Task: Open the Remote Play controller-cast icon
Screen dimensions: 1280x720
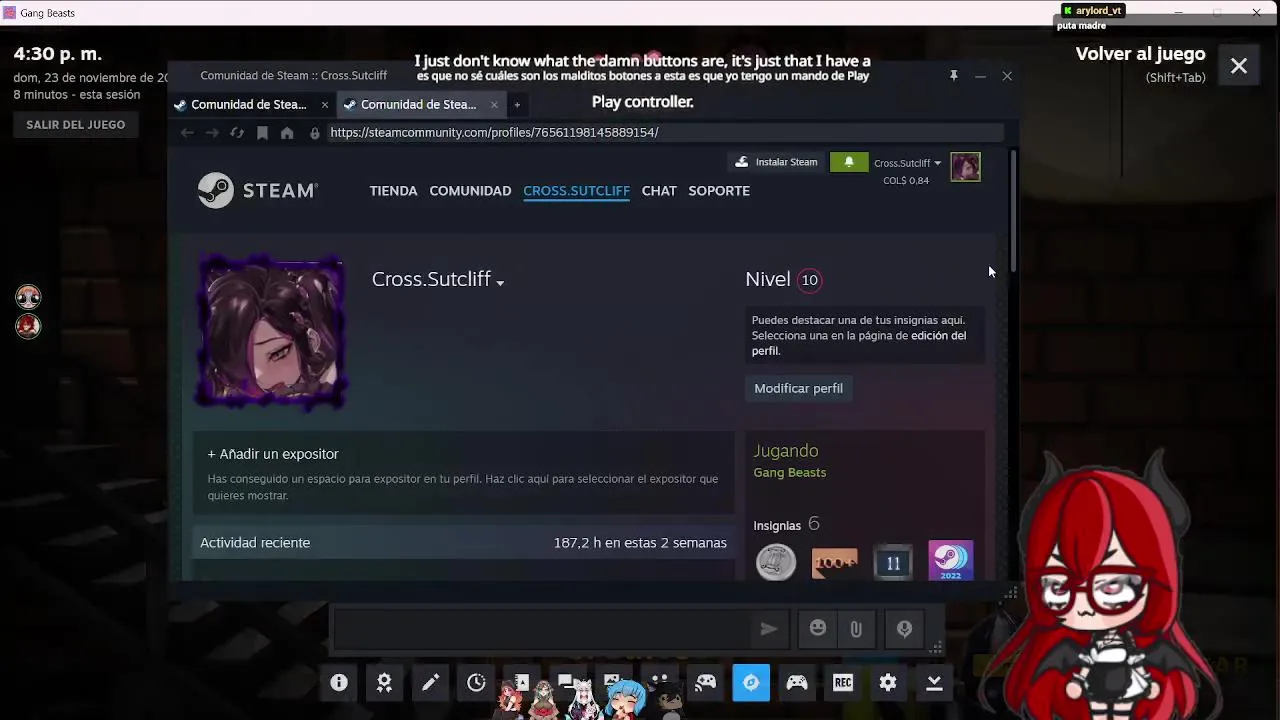Action: pyautogui.click(x=705, y=682)
